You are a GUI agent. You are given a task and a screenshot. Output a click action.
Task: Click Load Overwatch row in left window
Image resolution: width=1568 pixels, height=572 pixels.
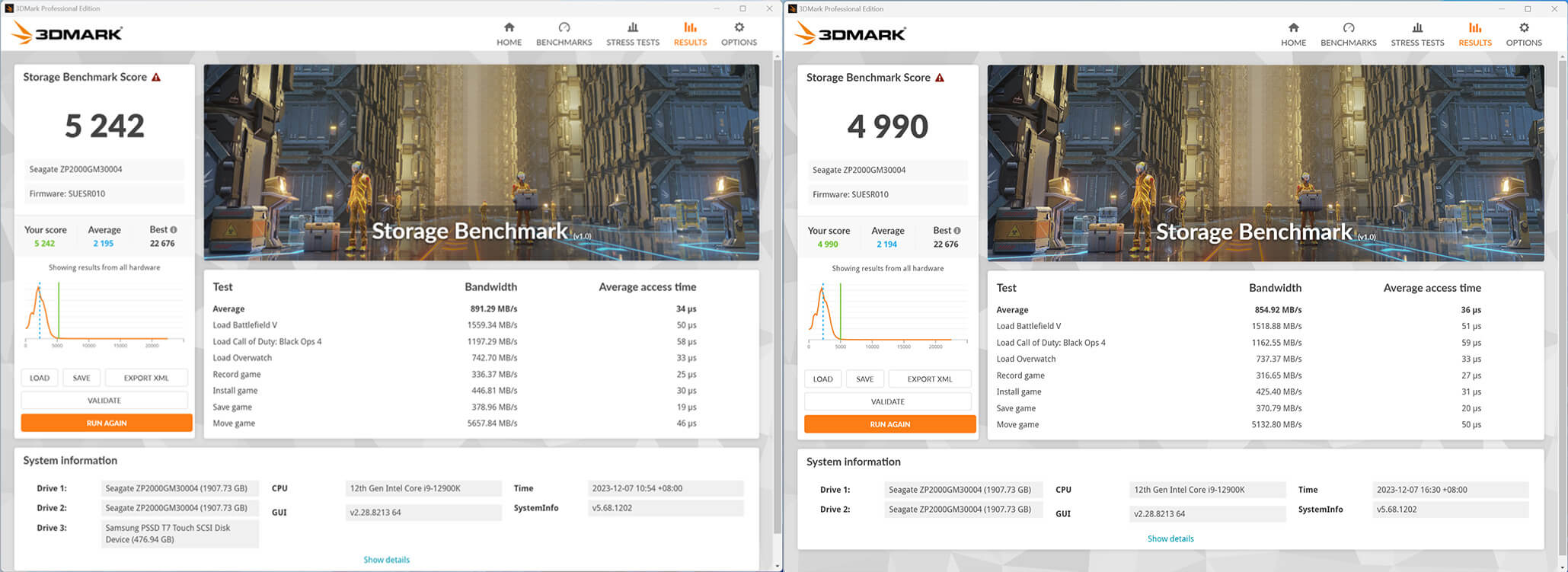(455, 358)
